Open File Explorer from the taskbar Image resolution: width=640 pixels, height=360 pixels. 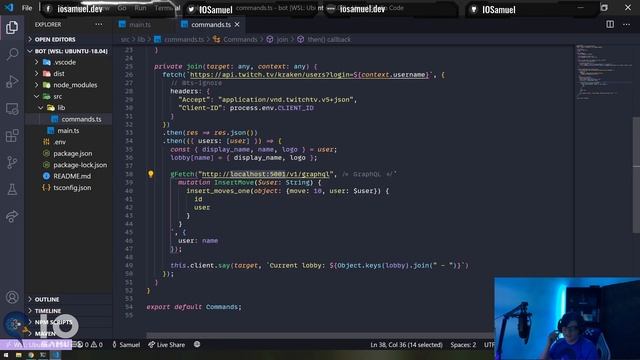[18, 356]
